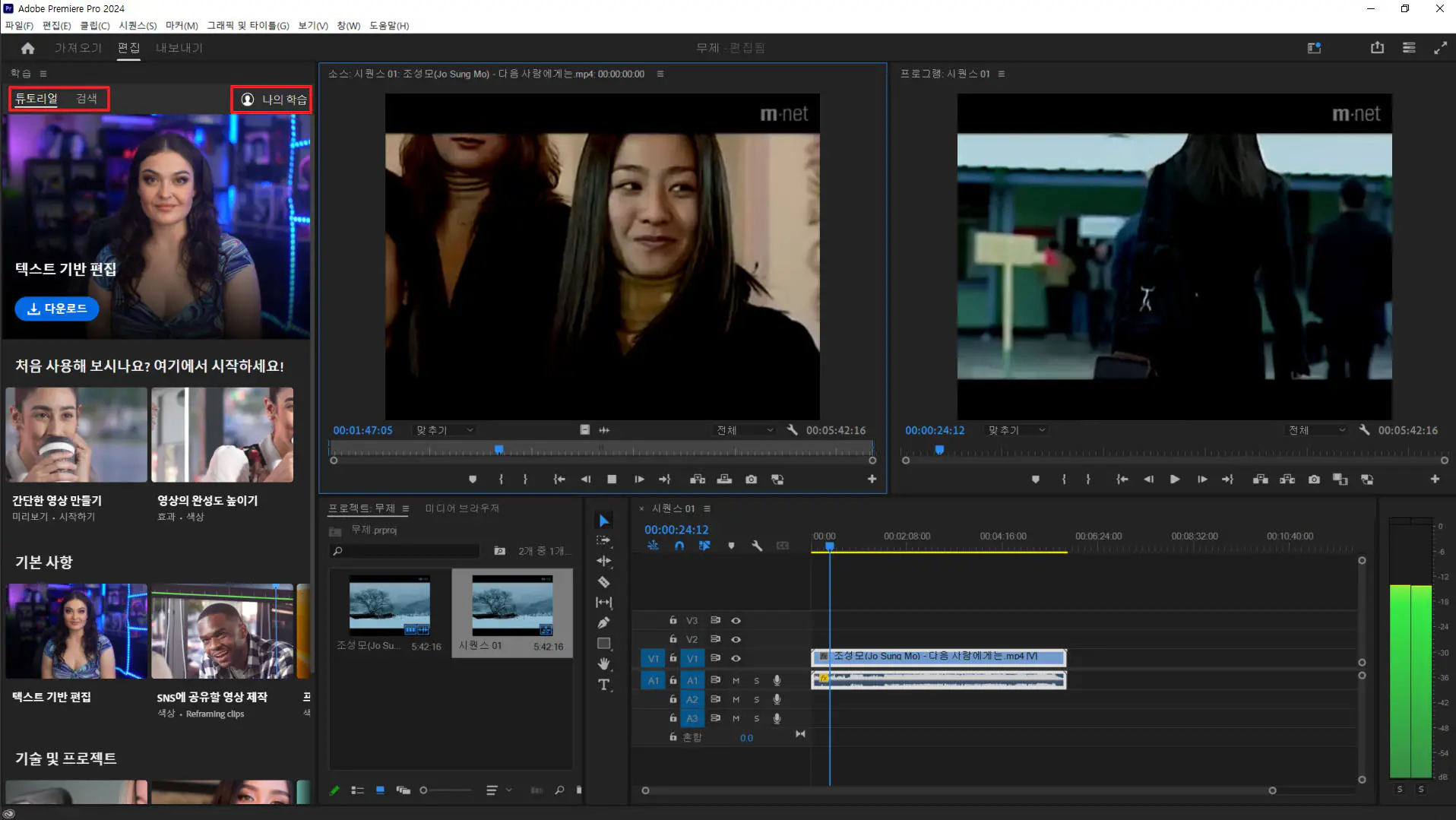Open 시퀀스(S) menu
This screenshot has height=820, width=1456.
[138, 26]
